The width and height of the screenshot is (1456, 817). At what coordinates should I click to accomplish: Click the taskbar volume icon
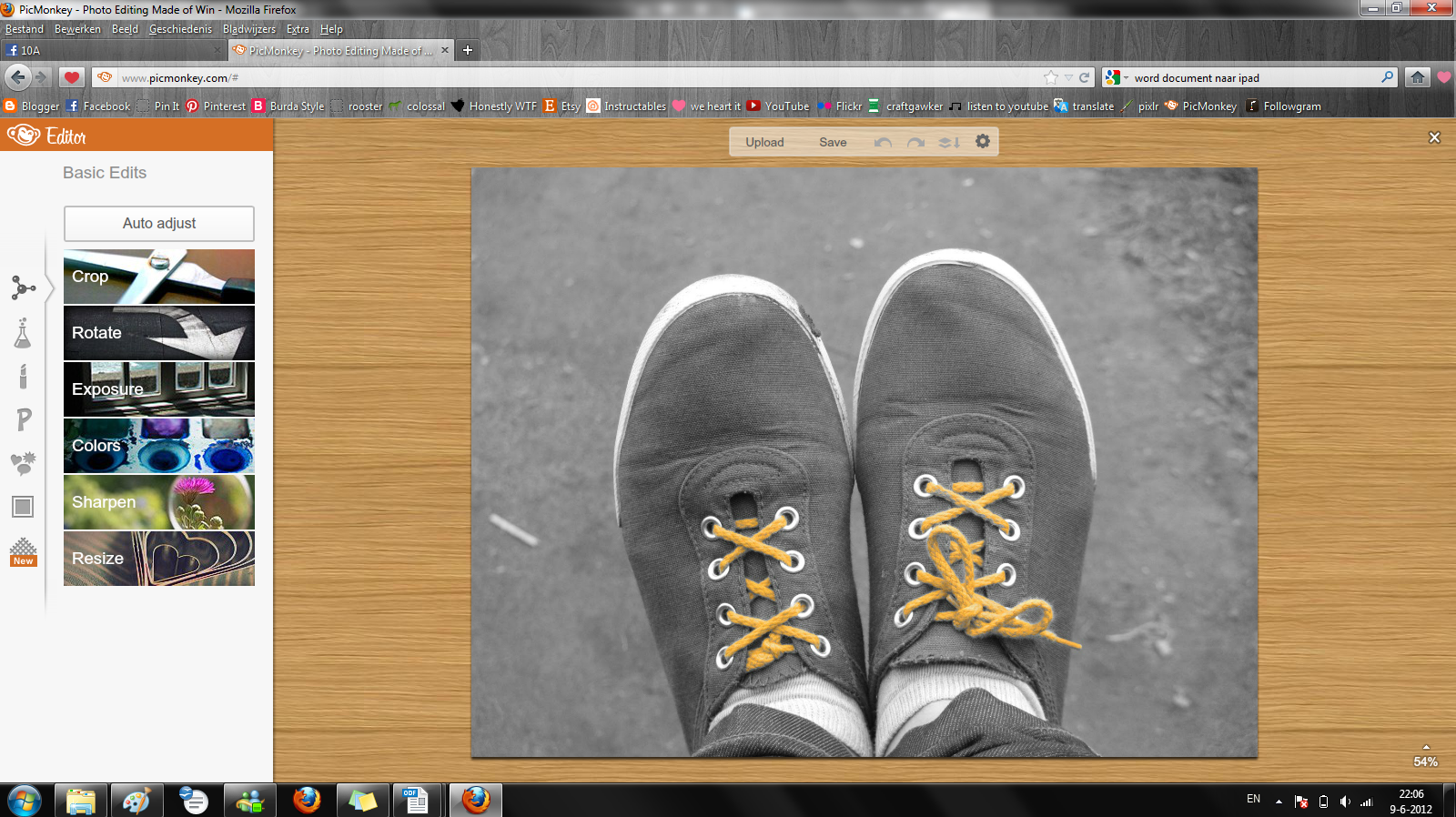pyautogui.click(x=1345, y=802)
